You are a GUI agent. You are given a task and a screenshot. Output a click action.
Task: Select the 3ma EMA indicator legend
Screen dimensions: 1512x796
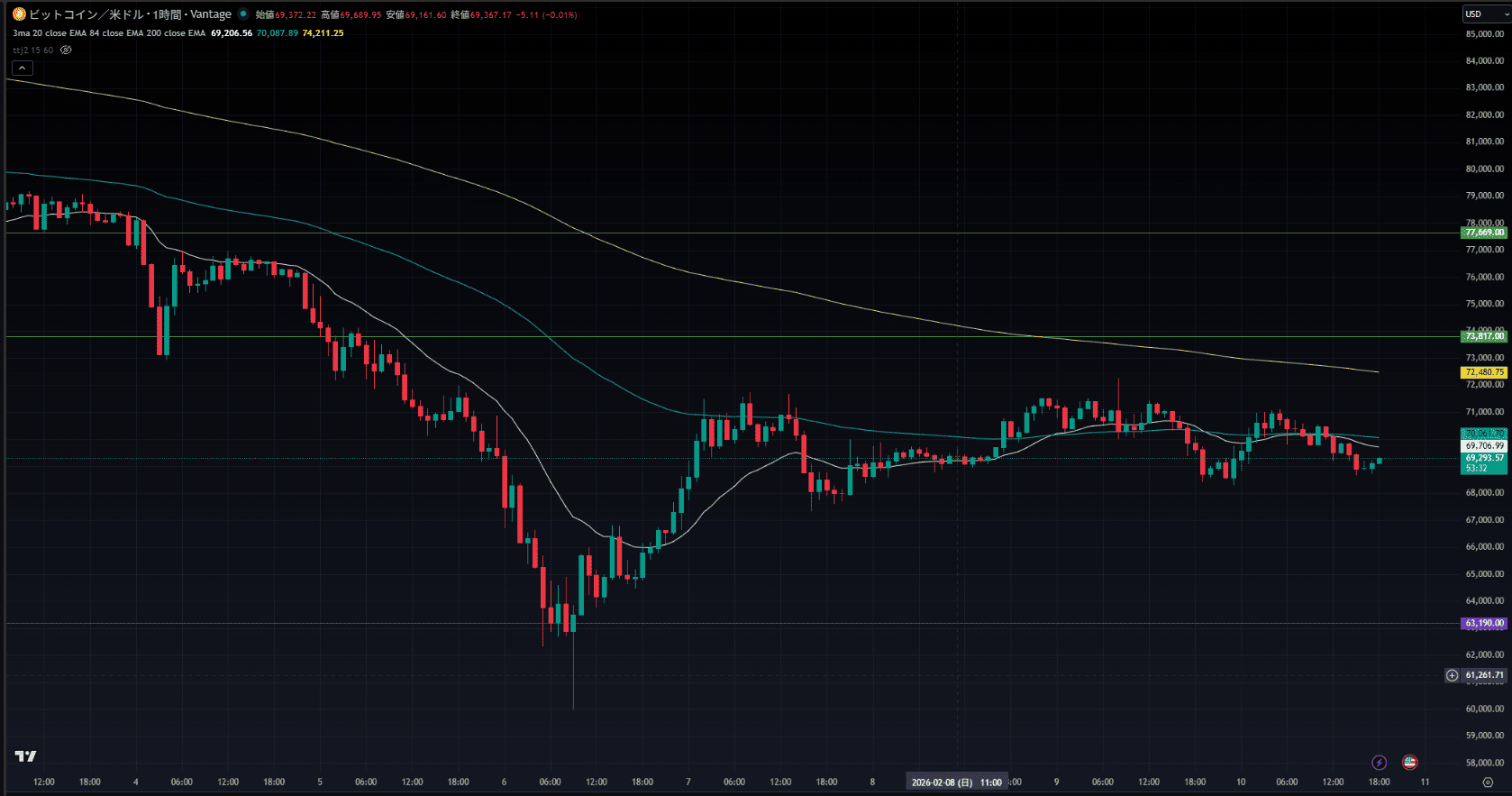click(108, 33)
